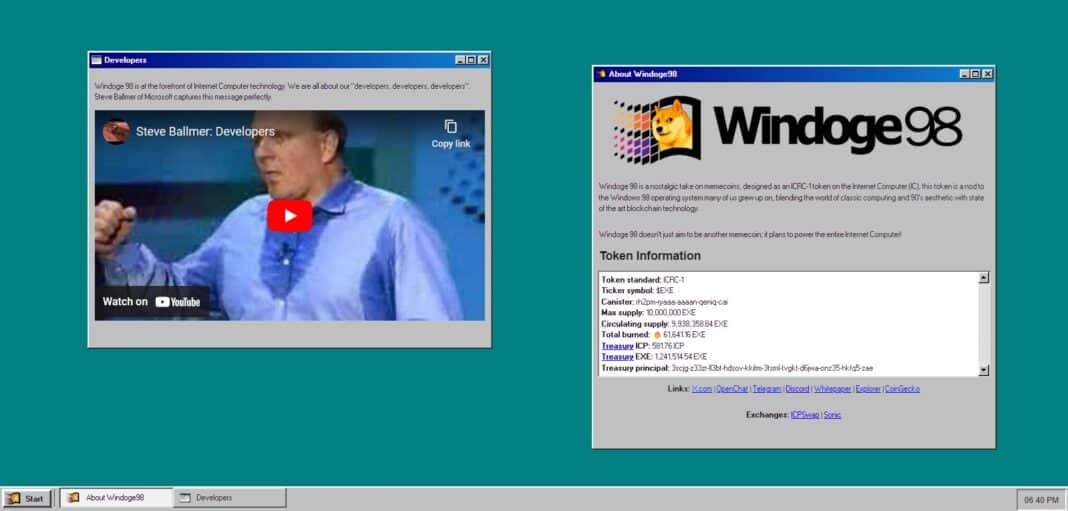Image resolution: width=1068 pixels, height=511 pixels.
Task: Switch to Developers taskbar item
Action: (x=230, y=498)
